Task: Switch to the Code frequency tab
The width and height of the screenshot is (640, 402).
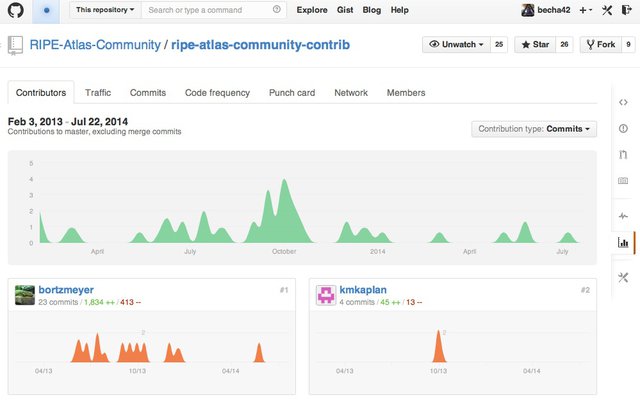Action: pyautogui.click(x=217, y=93)
